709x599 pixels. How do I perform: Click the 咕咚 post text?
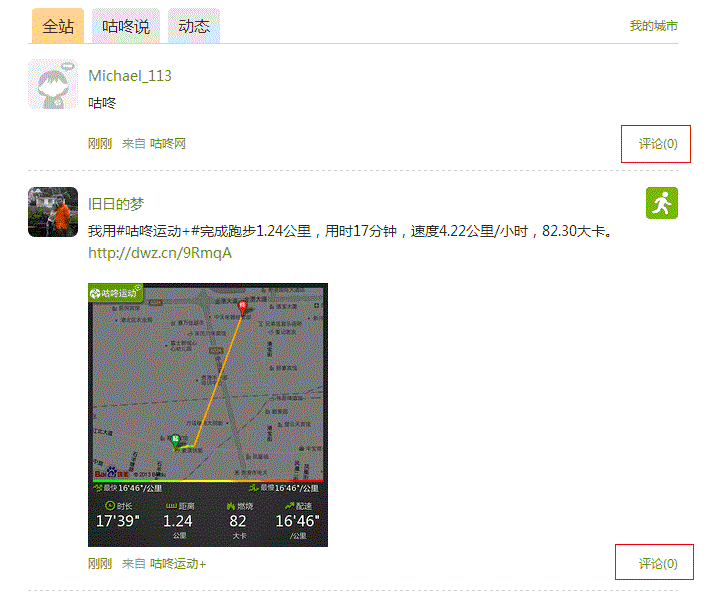(102, 103)
